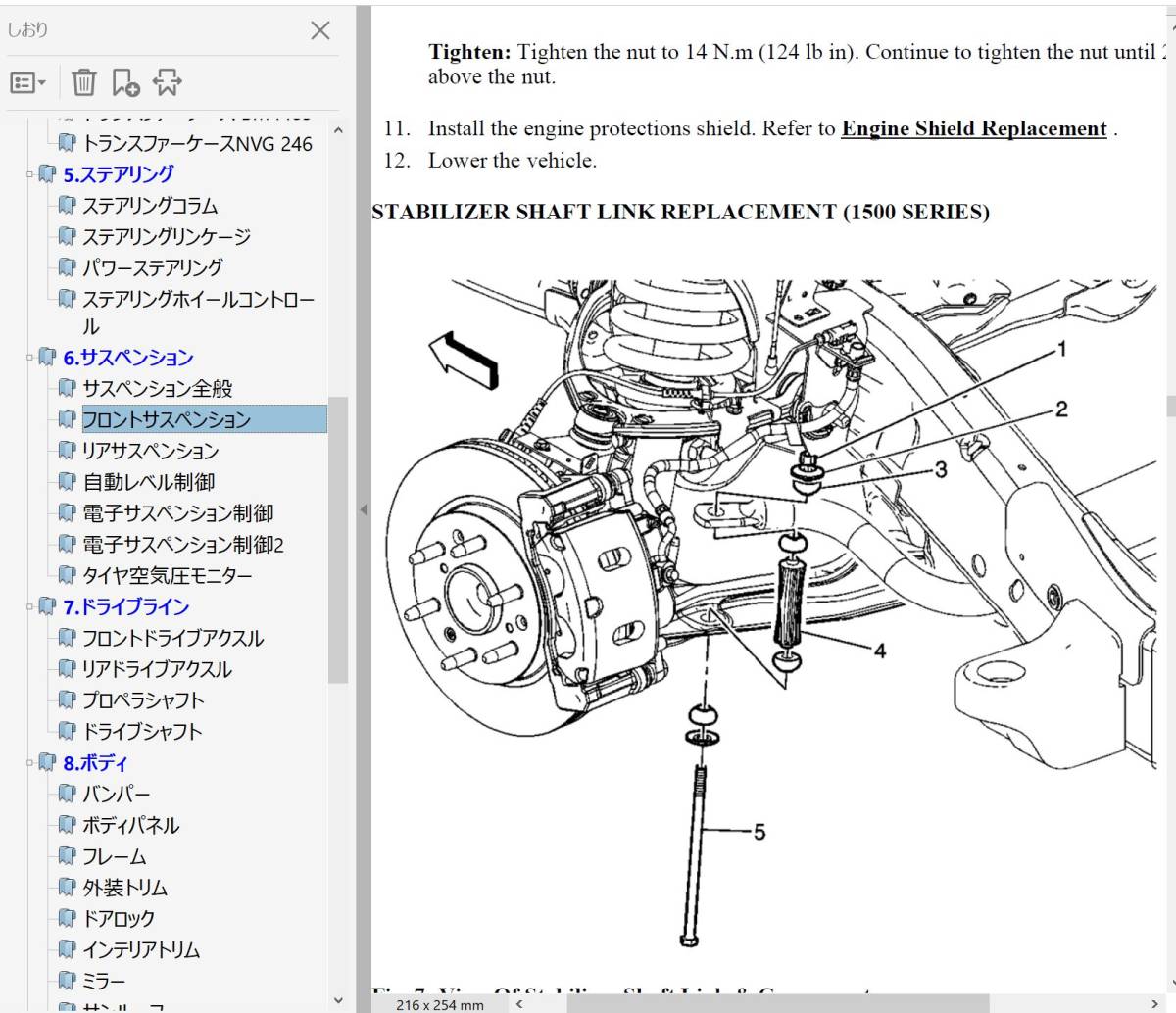Open the フロントドライブアクスル bookmark
1176x1013 pixels.
(172, 639)
